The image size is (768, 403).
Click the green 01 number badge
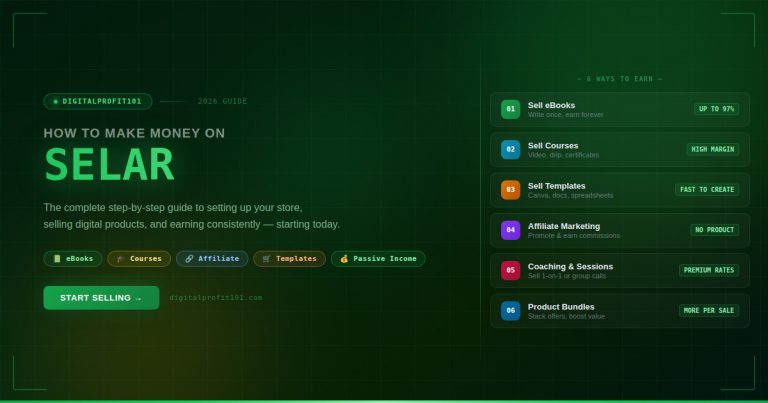[510, 109]
